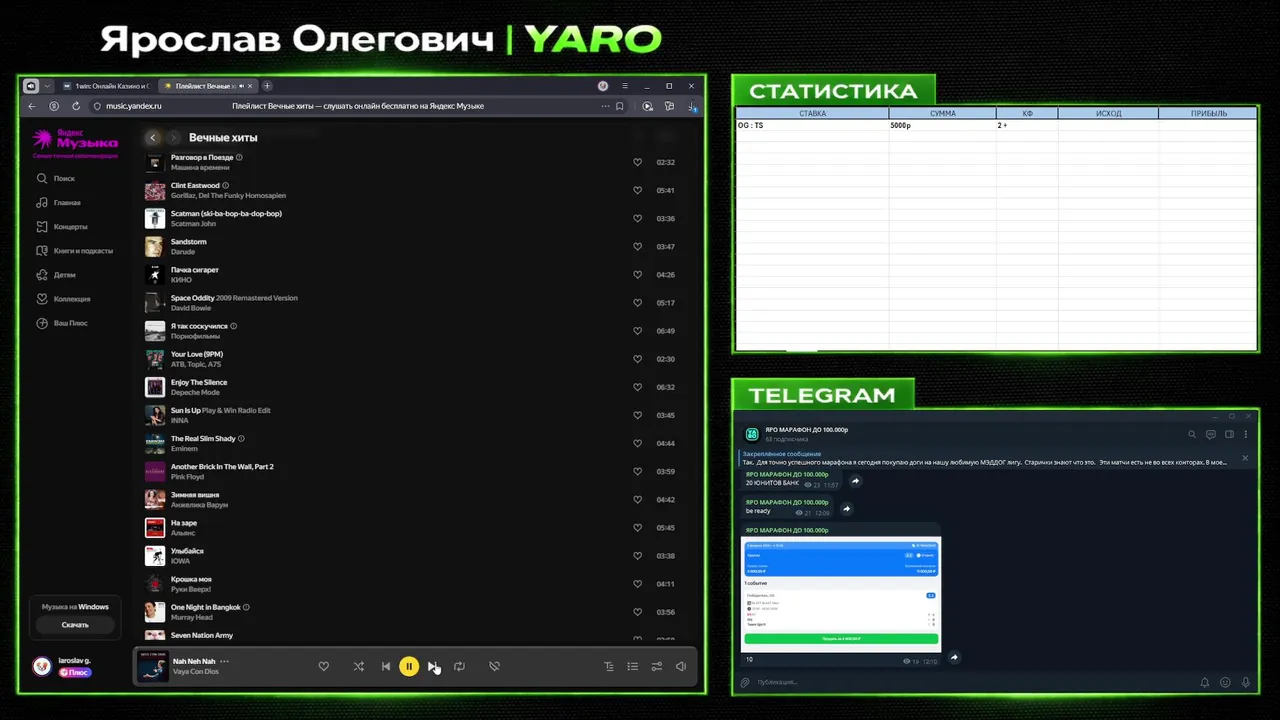Close the pinned message in Telegram
The height and width of the screenshot is (720, 1280).
pyautogui.click(x=1245, y=458)
